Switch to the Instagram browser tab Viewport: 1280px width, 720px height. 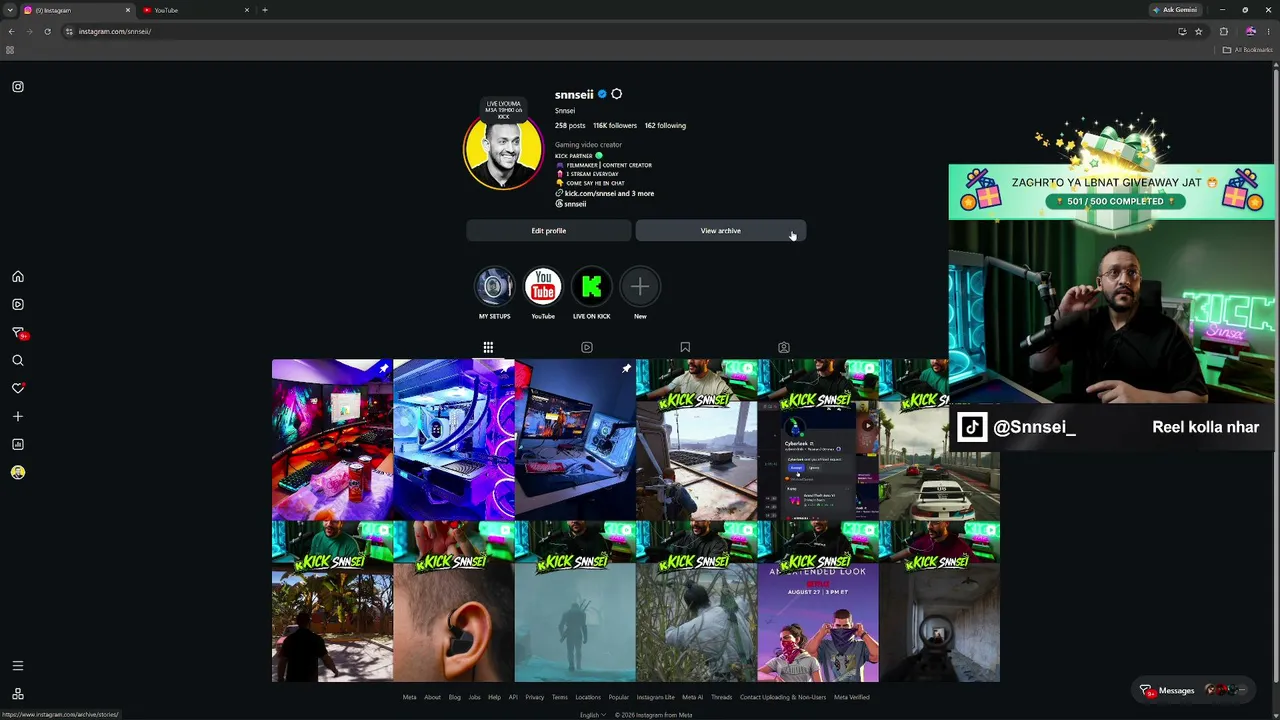point(78,10)
